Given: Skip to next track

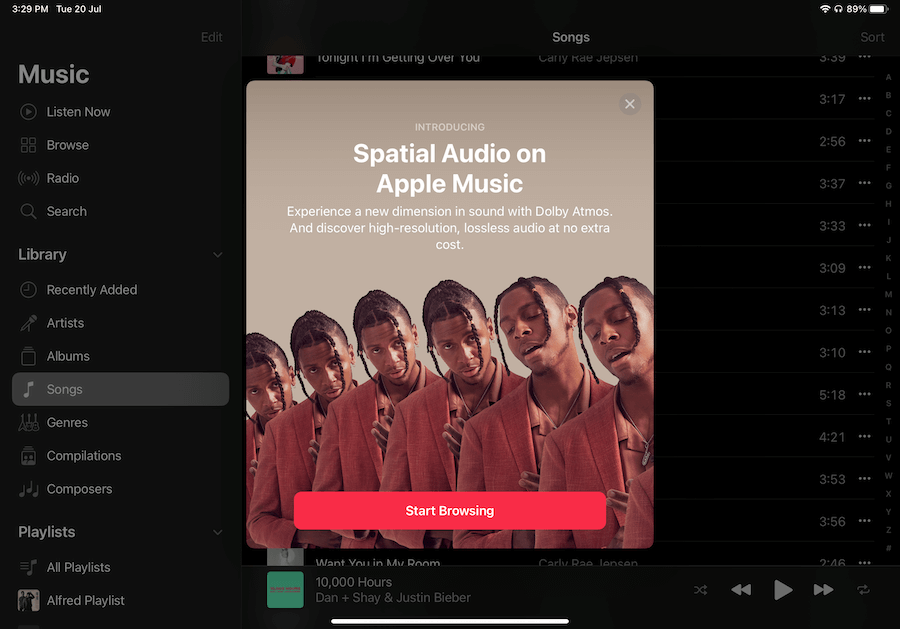Looking at the screenshot, I should tap(823, 590).
